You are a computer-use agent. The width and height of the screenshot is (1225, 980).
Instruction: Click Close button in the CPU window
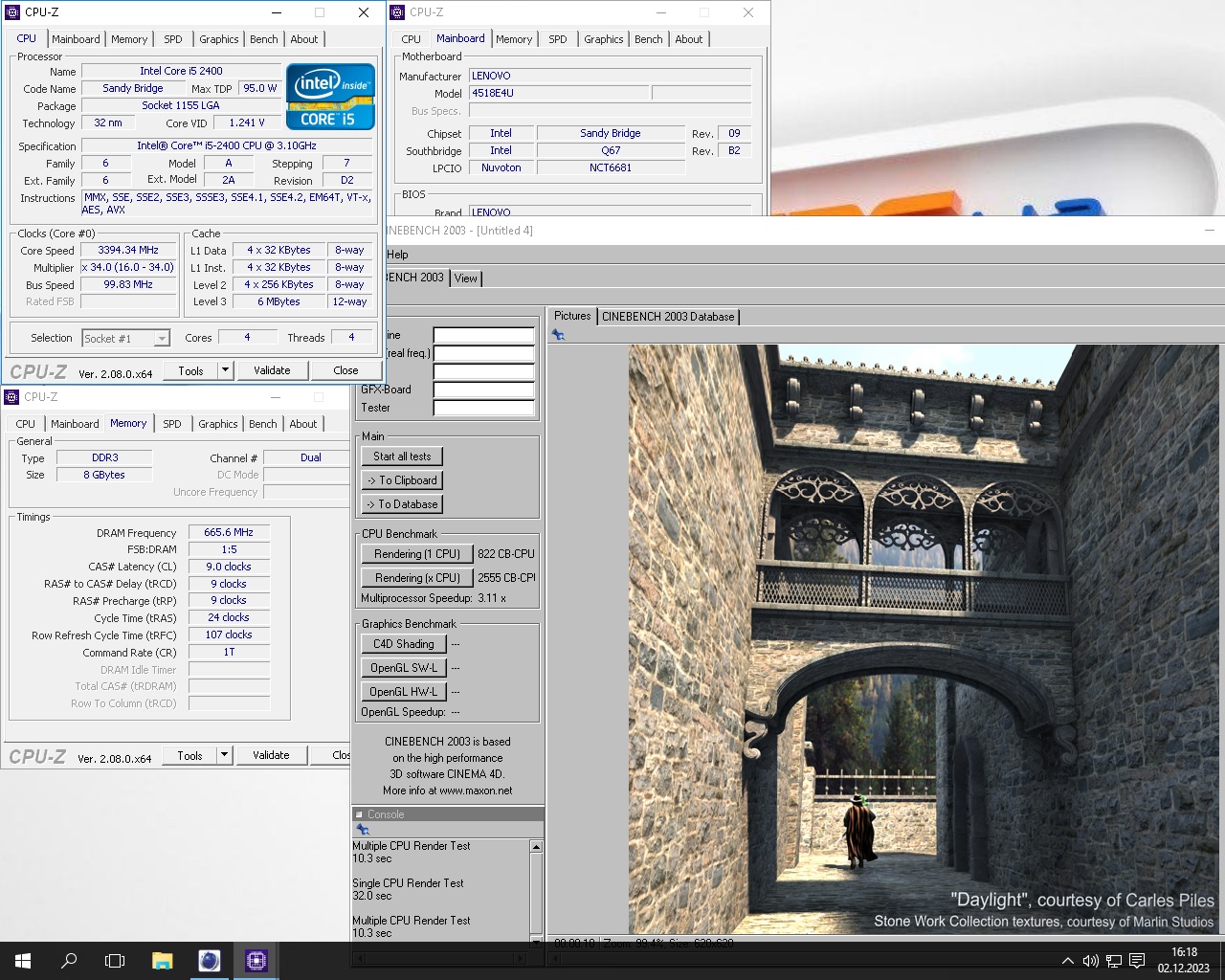click(345, 370)
